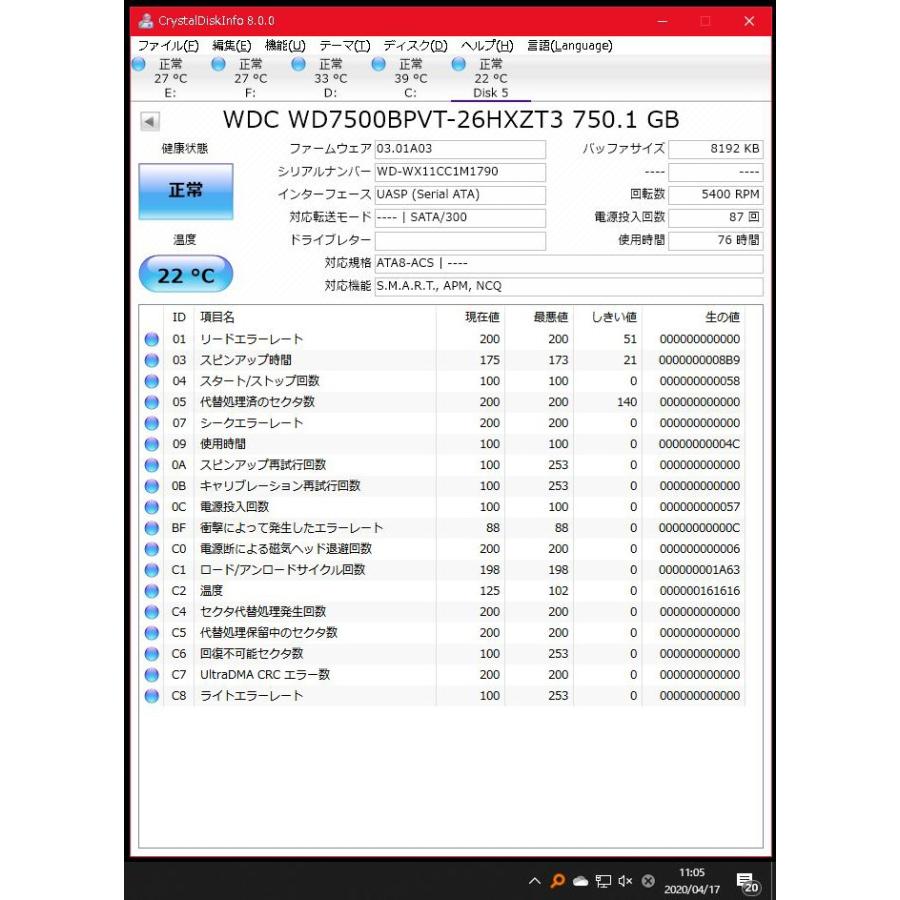Click the status orb for 温度 attribute C2
Screen dimensions: 900x900
[152, 591]
